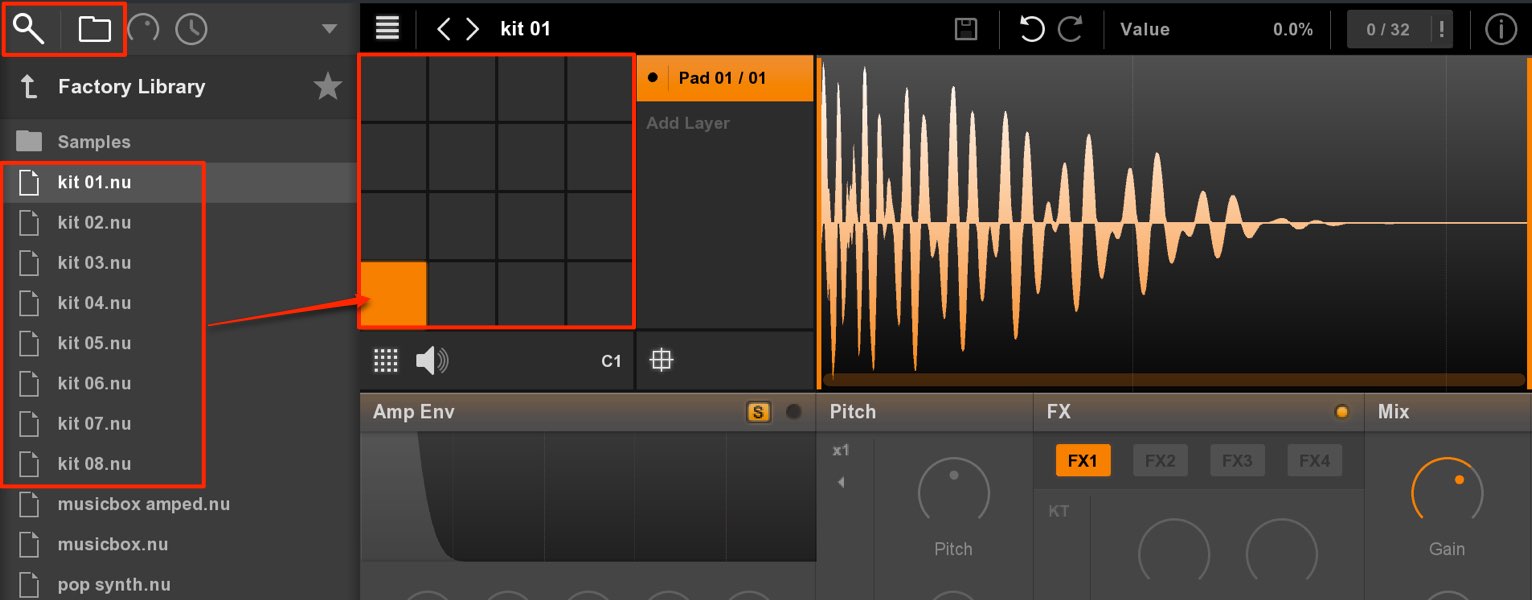Open the recent files clock icon
The width and height of the screenshot is (1532, 600).
point(191,29)
